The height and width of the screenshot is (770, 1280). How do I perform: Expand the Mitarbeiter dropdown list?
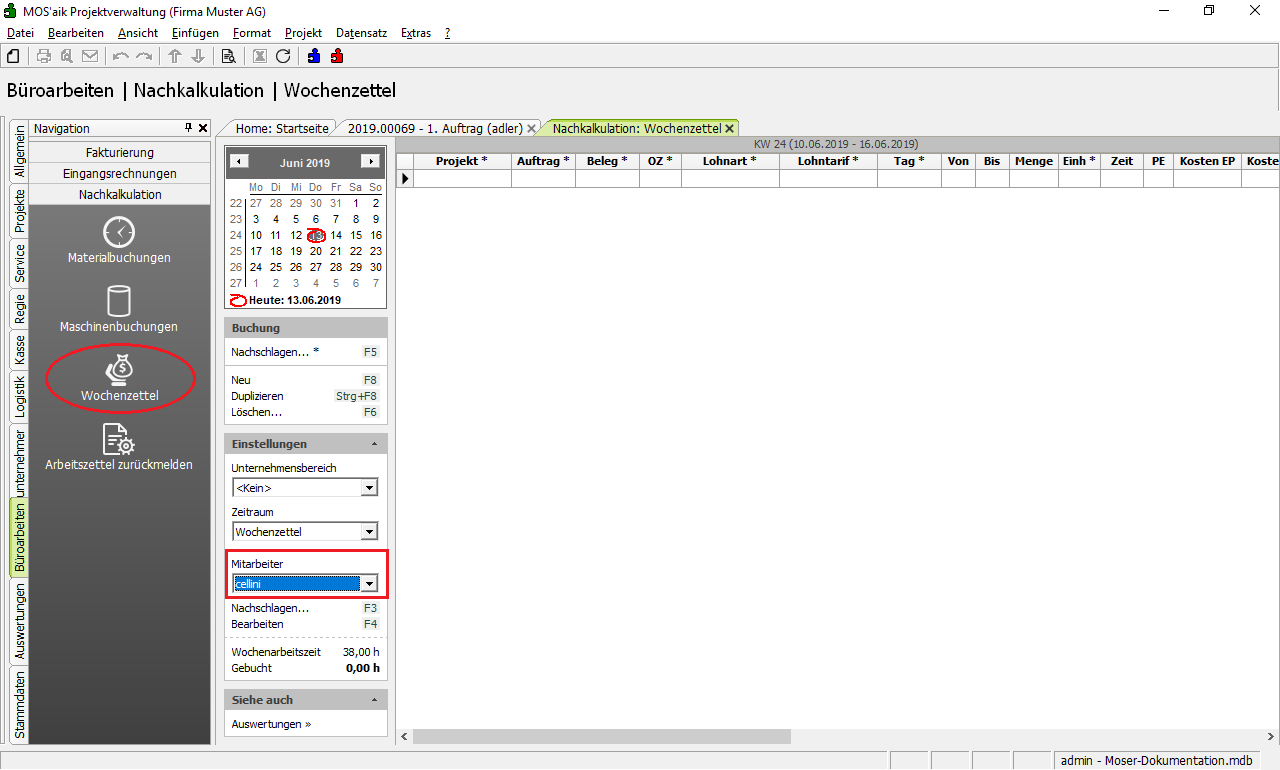[x=369, y=584]
